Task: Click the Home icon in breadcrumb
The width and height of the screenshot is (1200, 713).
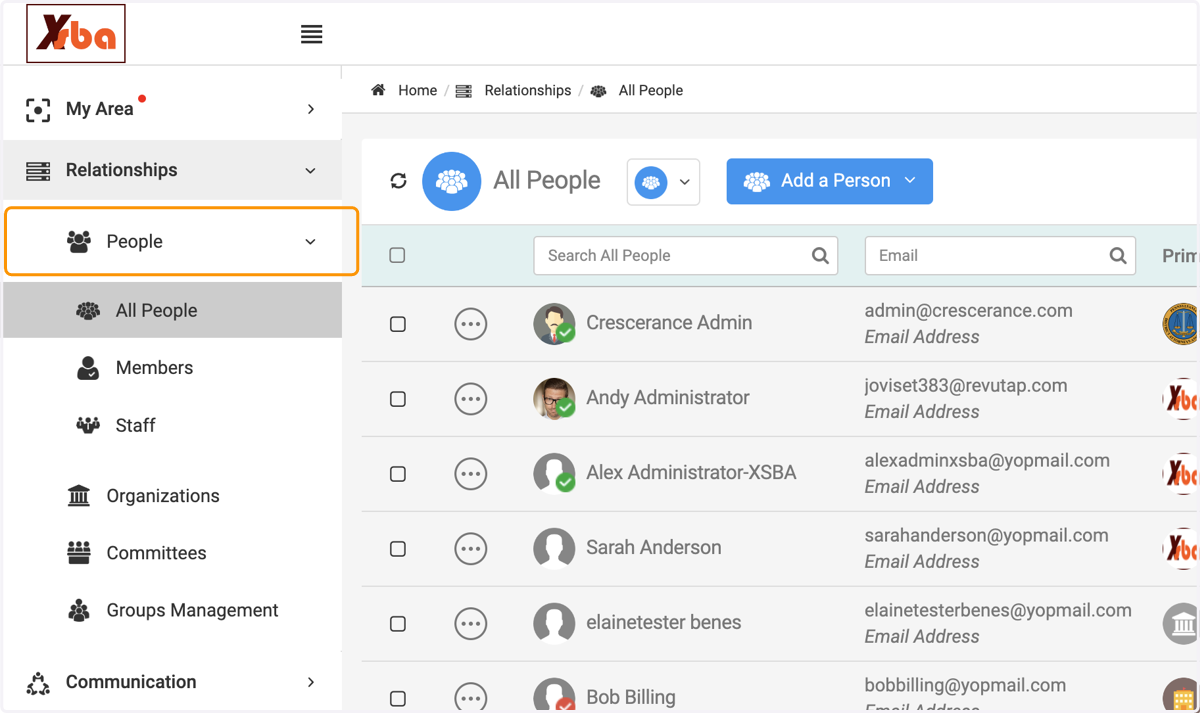Action: (x=378, y=90)
